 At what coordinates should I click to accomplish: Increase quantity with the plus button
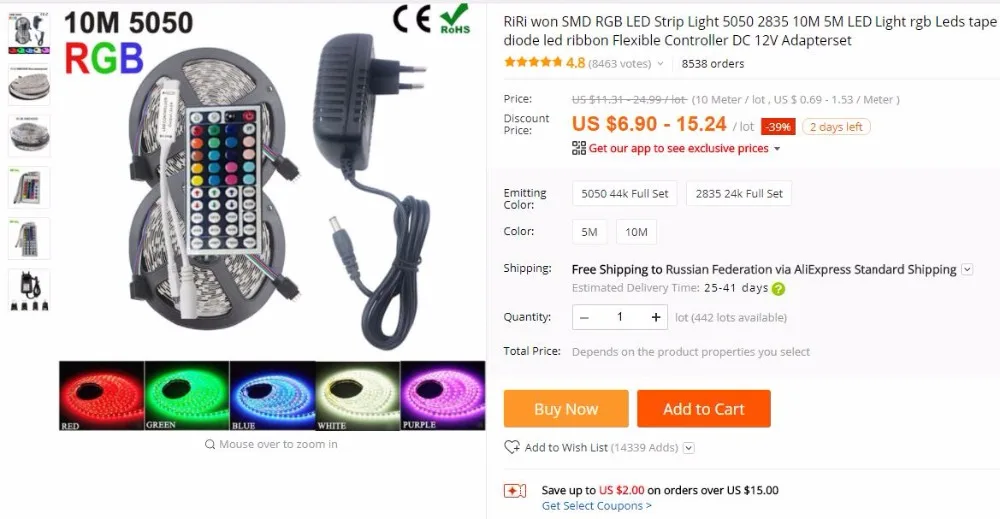(656, 317)
